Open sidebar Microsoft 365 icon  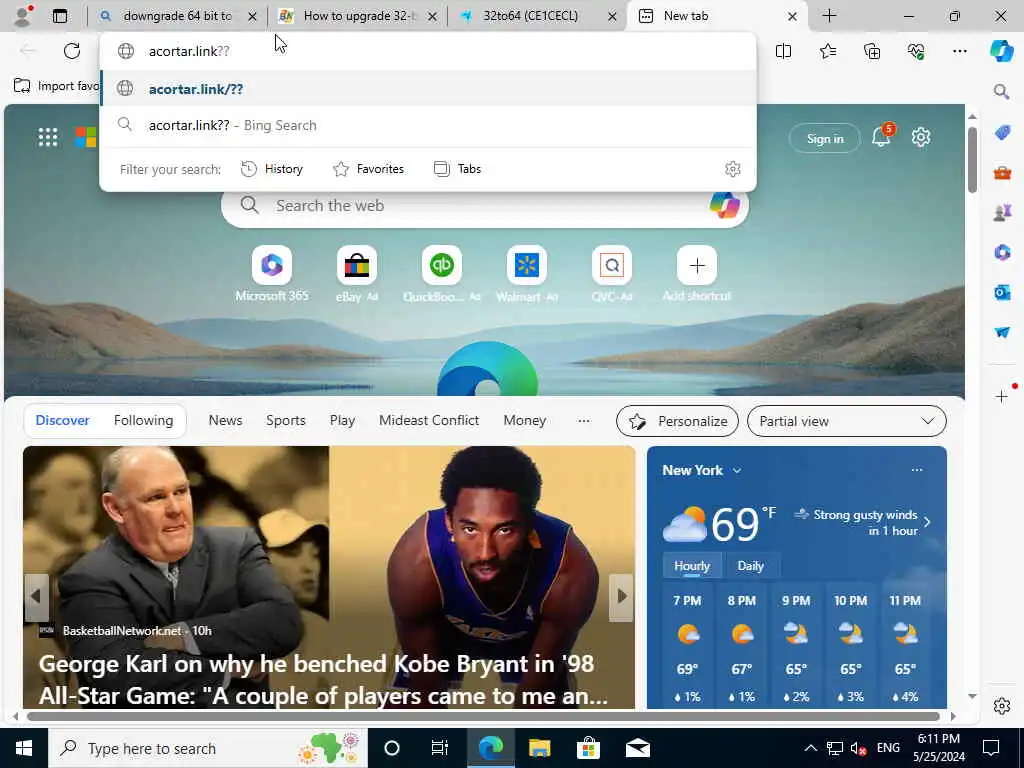1002,252
